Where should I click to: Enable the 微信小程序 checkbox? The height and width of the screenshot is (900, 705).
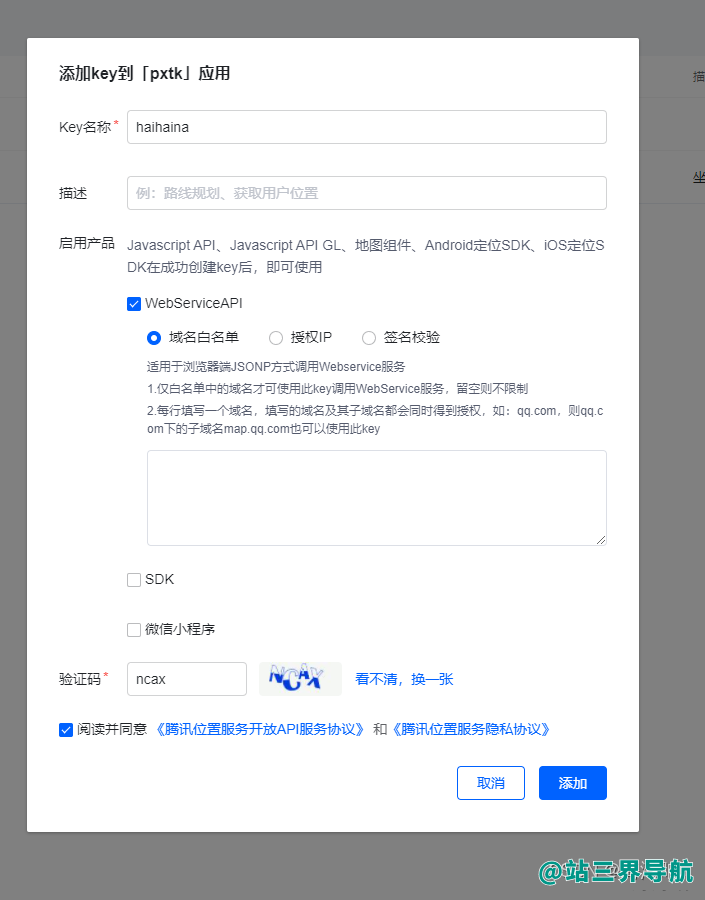134,630
